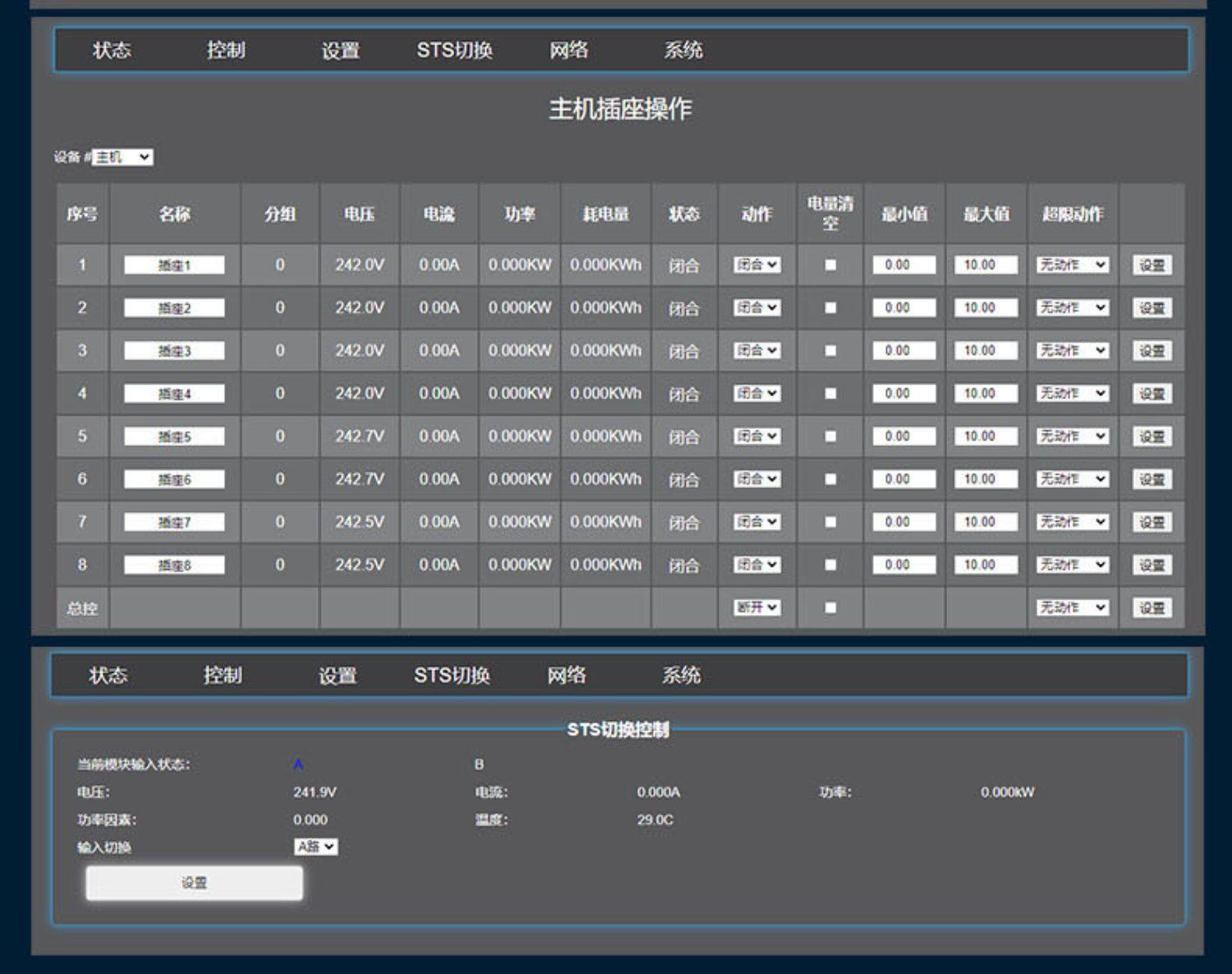Focus the 最小值 field for socket 7
Image resolution: width=1232 pixels, height=974 pixels.
(x=903, y=521)
